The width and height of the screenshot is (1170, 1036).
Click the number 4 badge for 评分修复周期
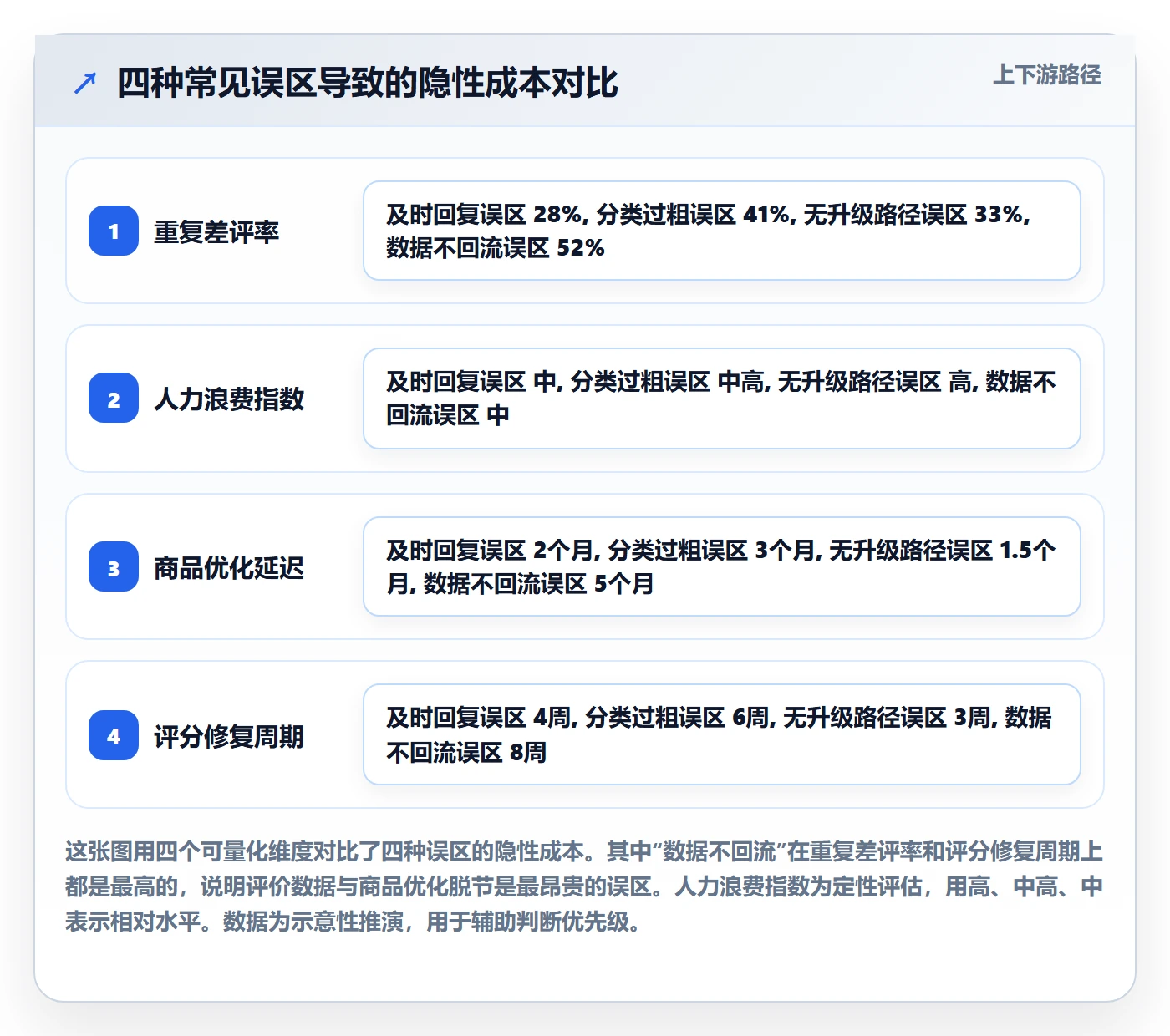(x=114, y=735)
